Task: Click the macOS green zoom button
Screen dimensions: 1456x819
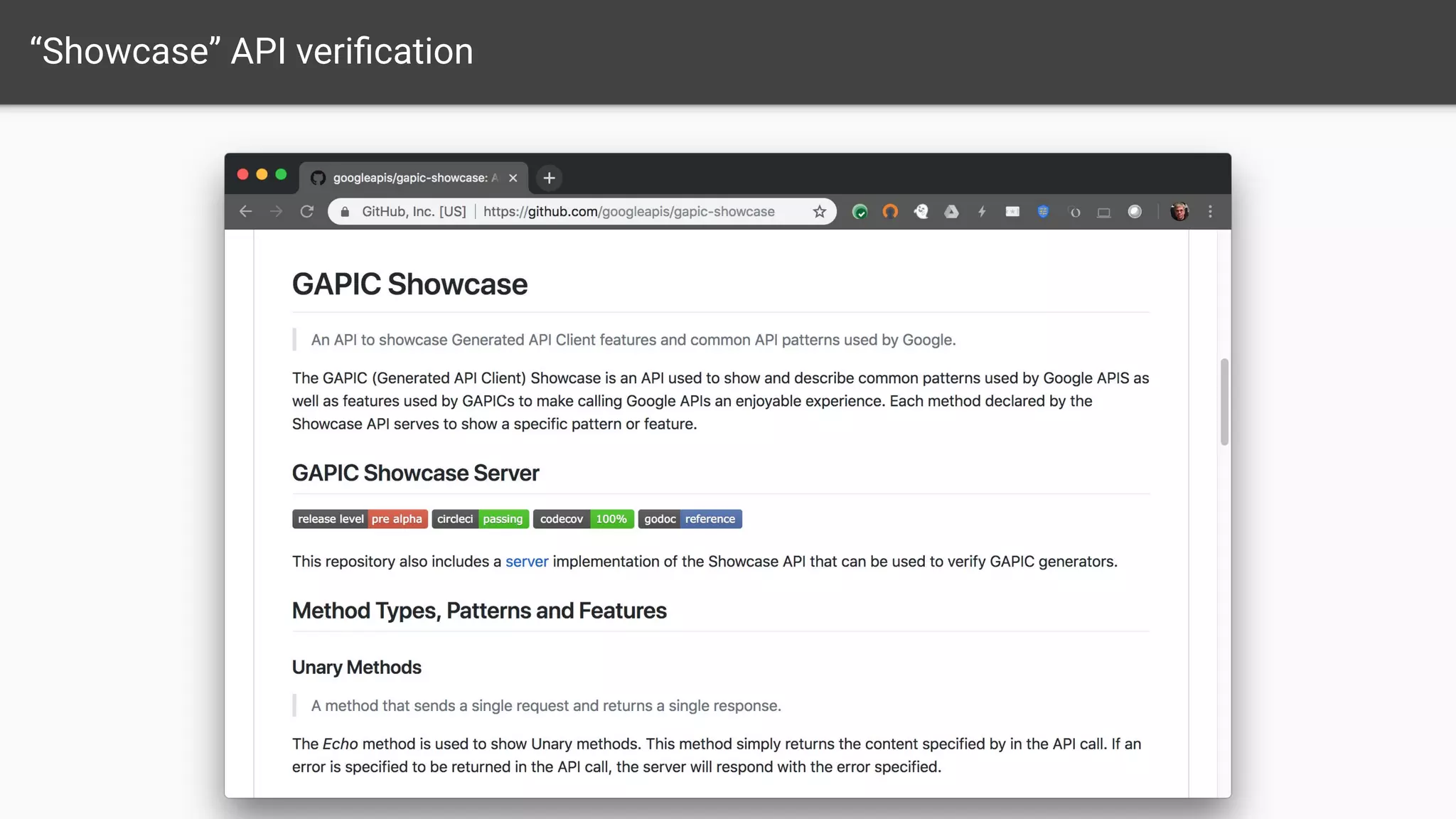Action: [x=281, y=174]
